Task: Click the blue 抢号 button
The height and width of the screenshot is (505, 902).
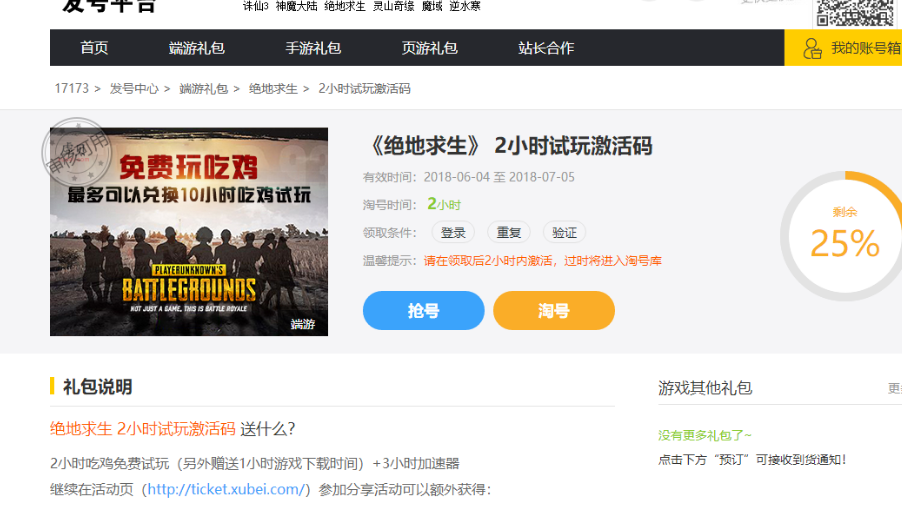Action: [x=423, y=311]
